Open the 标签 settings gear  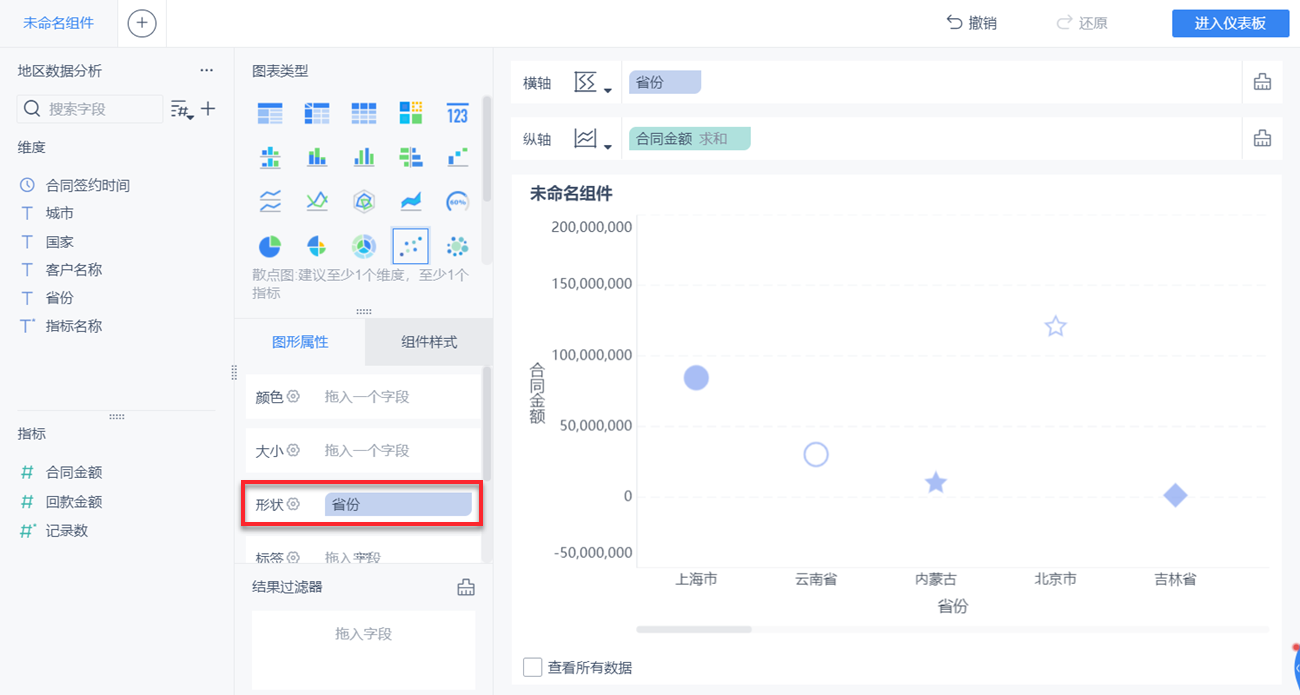(x=293, y=557)
